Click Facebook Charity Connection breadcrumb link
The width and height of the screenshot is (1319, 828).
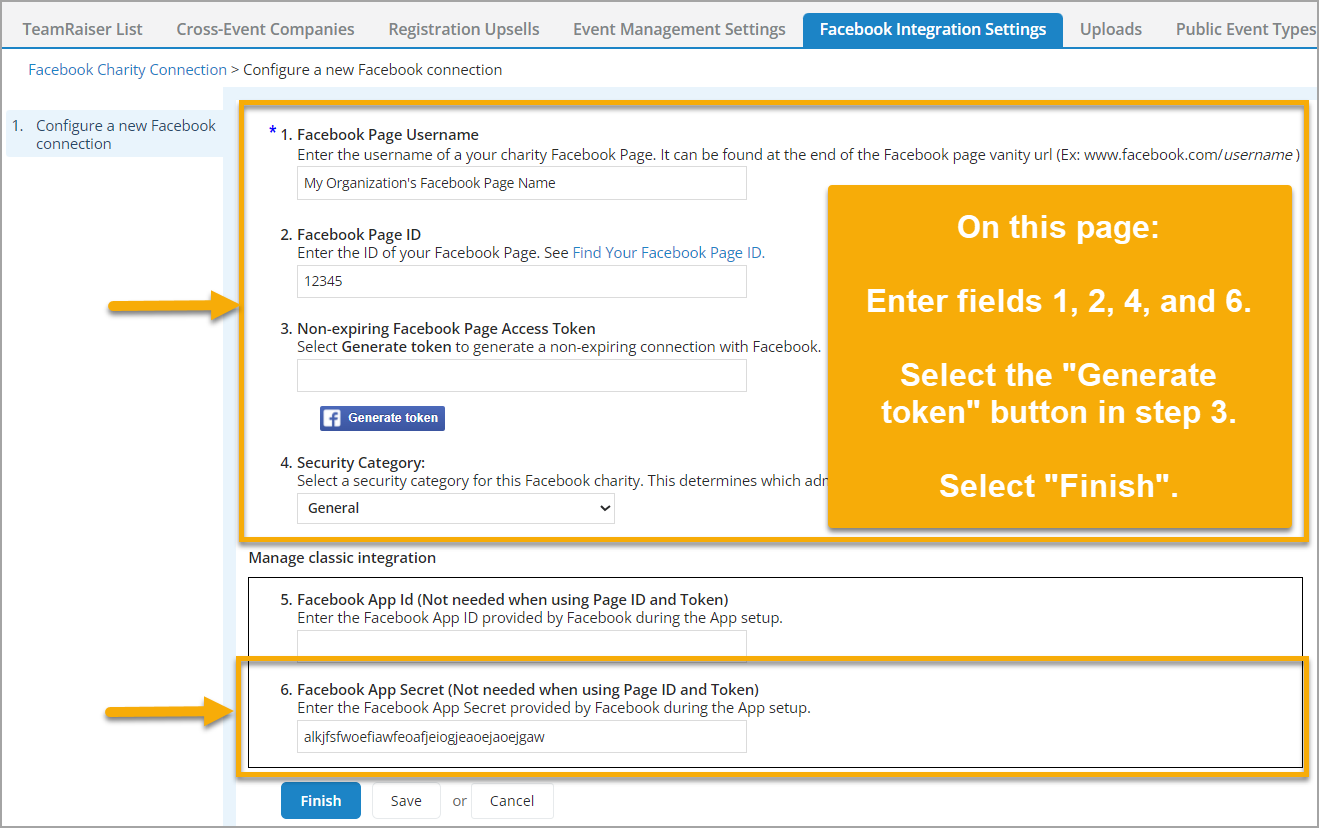pyautogui.click(x=127, y=70)
